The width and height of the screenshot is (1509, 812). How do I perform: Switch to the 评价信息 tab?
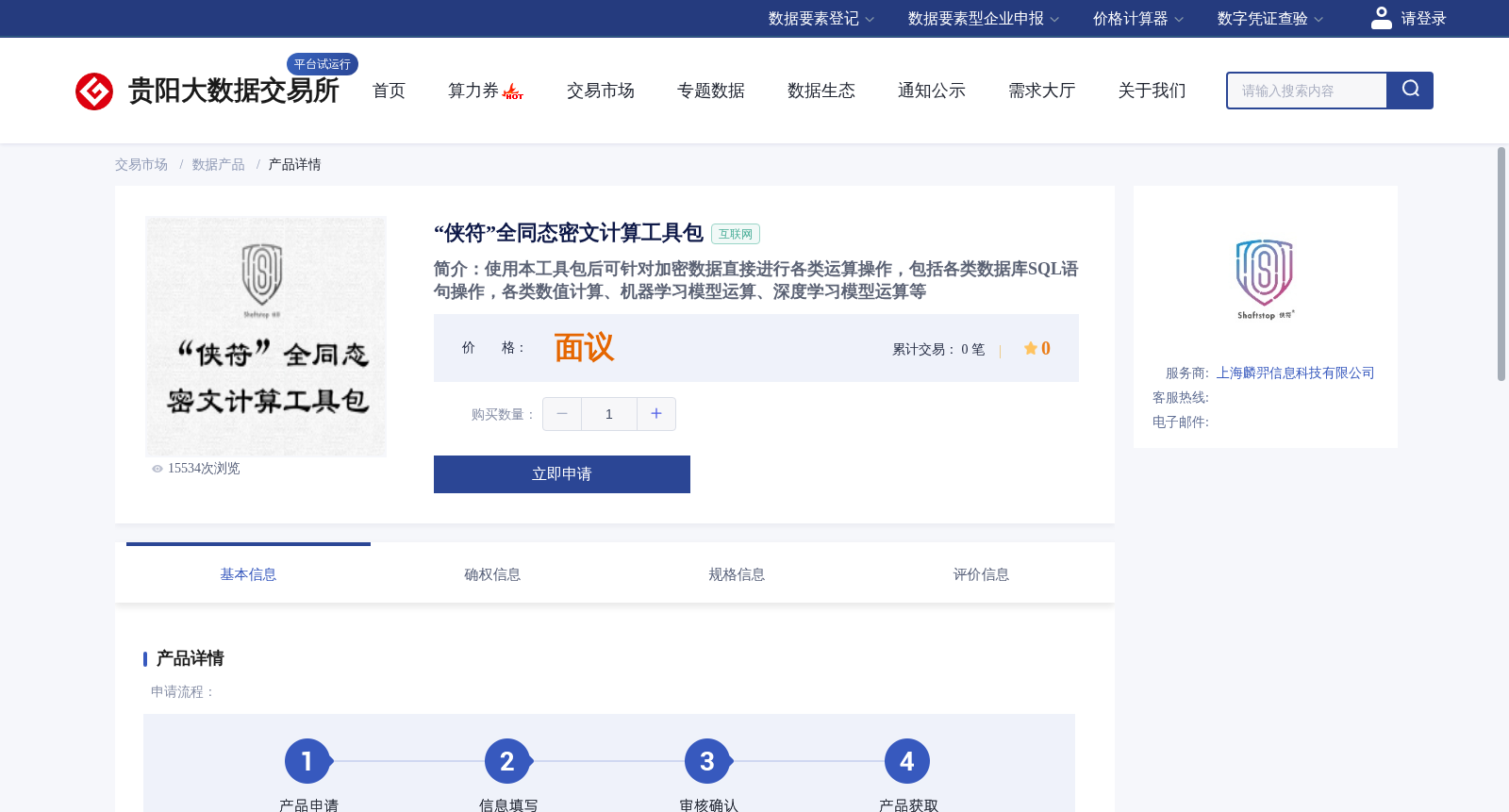(981, 574)
